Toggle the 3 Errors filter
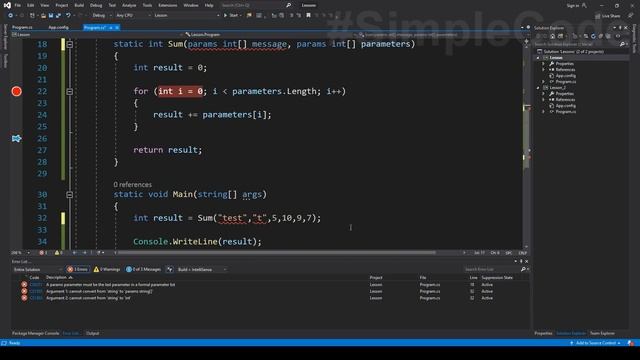This screenshot has width=640, height=360. coord(78,269)
